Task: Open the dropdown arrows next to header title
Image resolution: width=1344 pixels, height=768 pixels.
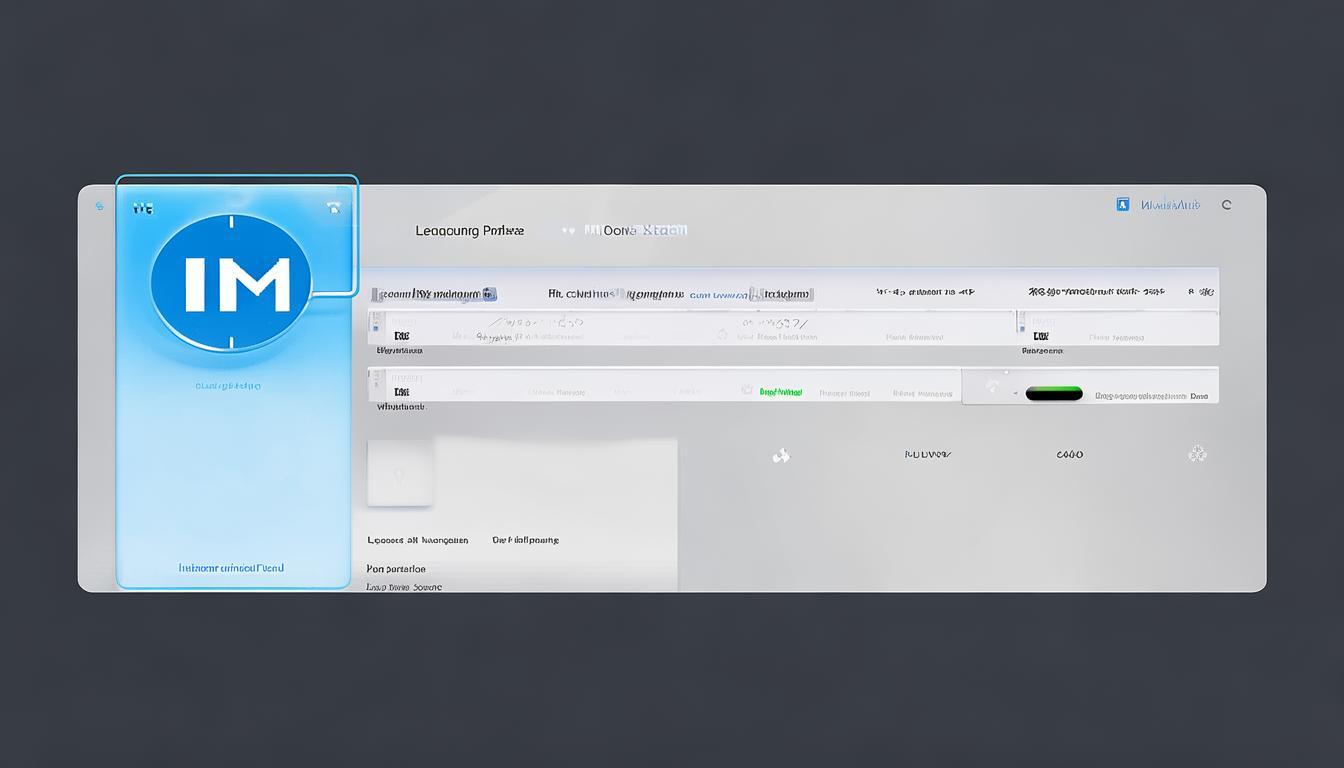Action: [x=568, y=231]
